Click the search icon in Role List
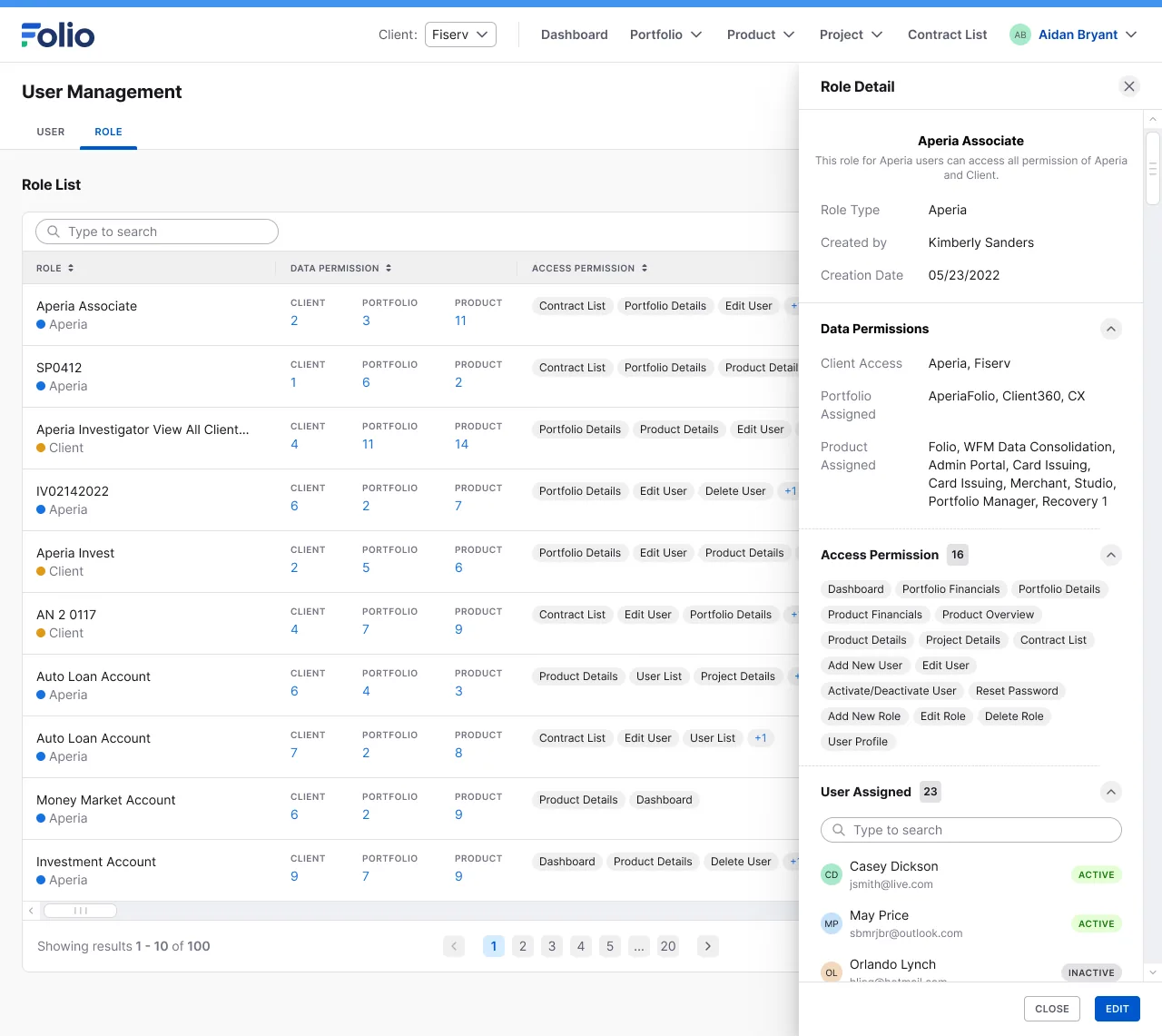 point(54,232)
